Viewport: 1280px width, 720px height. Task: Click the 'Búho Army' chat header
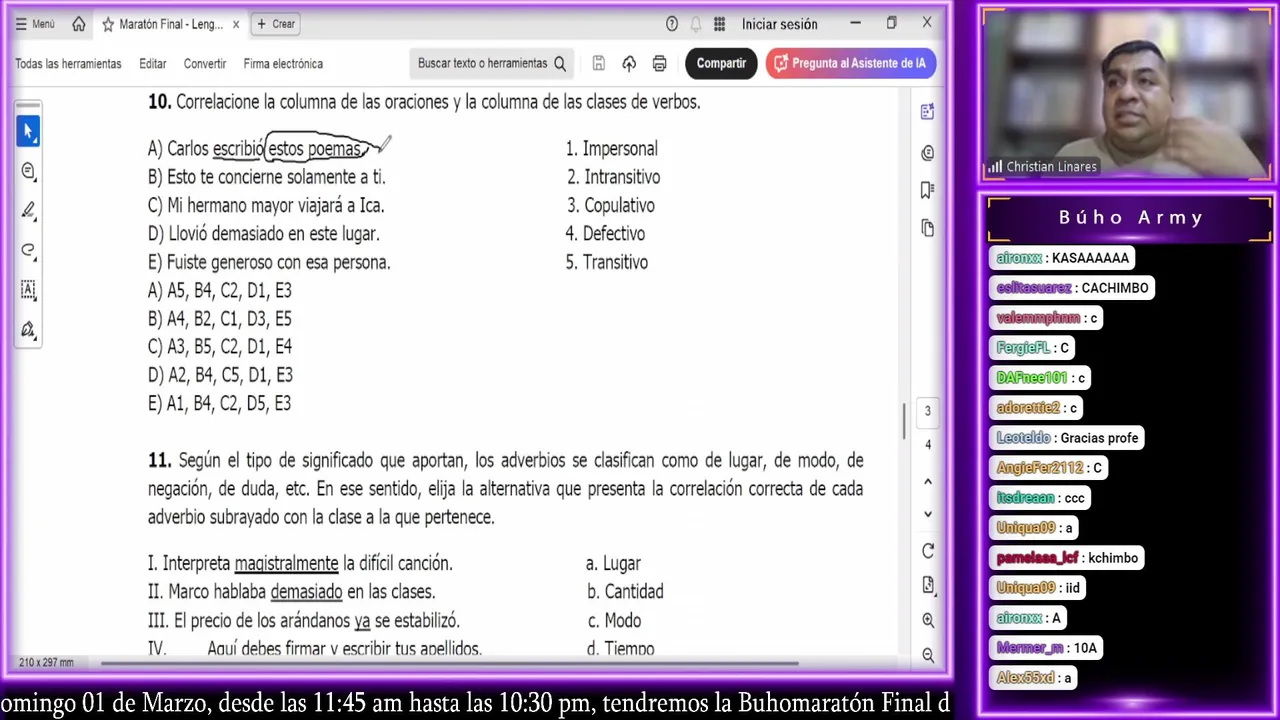click(x=1131, y=217)
